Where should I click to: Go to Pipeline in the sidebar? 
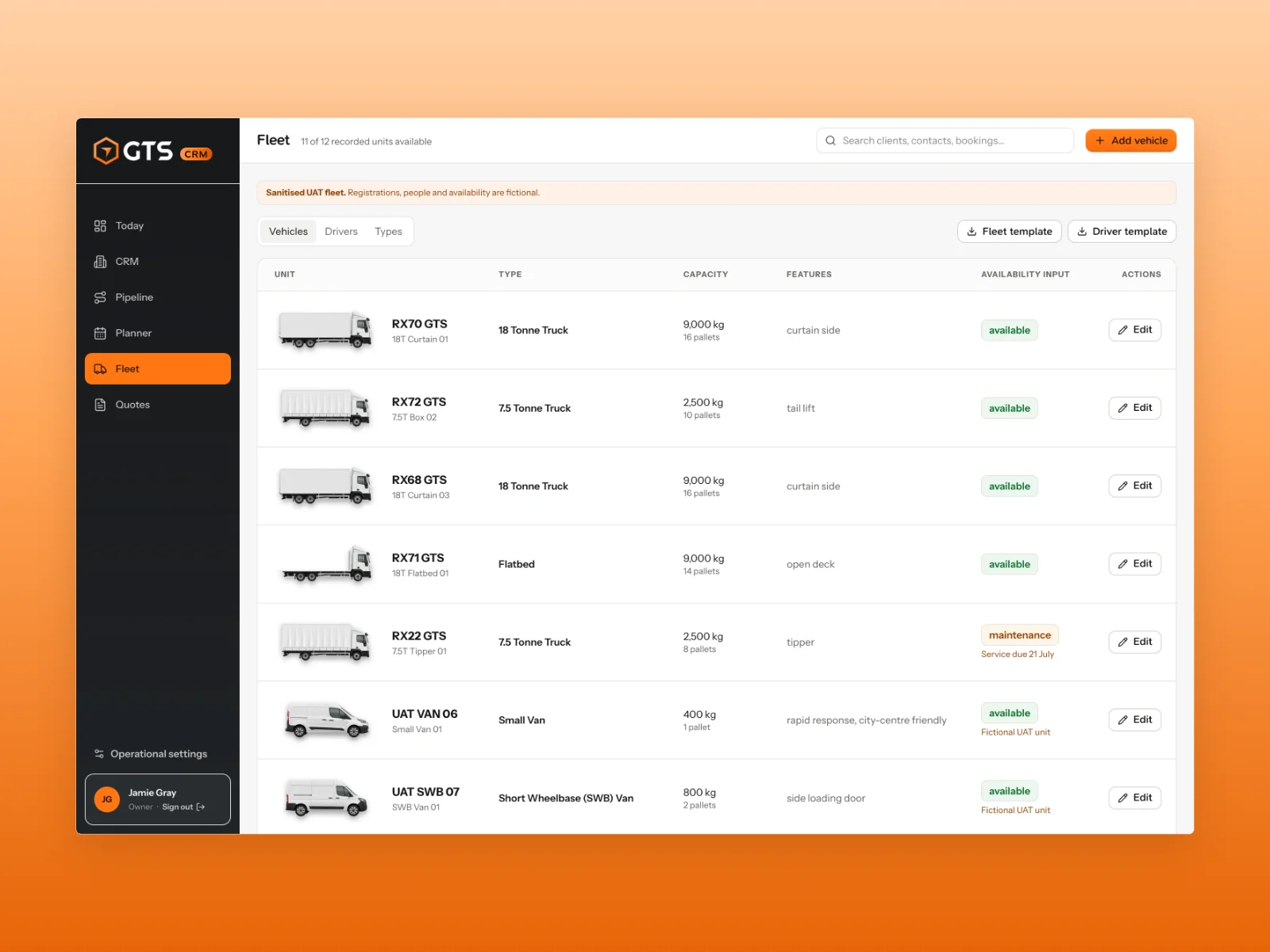point(158,297)
